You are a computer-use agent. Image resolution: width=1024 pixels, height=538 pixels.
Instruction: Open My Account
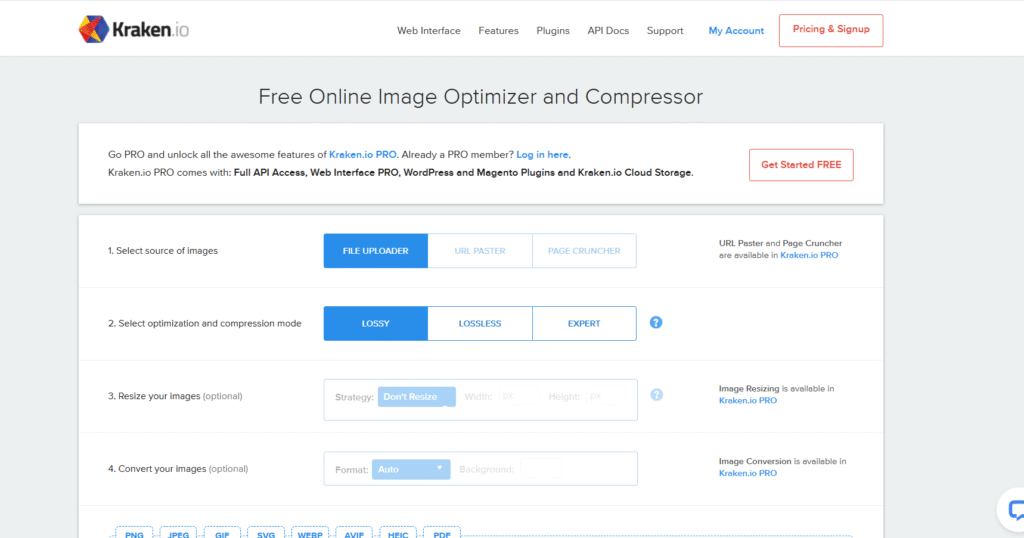[736, 31]
